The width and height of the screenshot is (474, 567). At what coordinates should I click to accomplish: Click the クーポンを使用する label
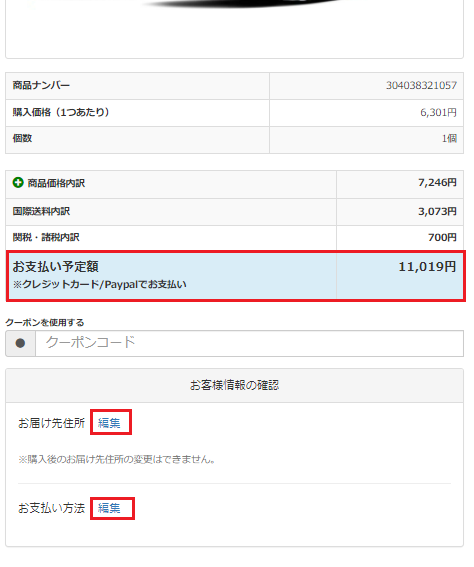click(x=45, y=322)
